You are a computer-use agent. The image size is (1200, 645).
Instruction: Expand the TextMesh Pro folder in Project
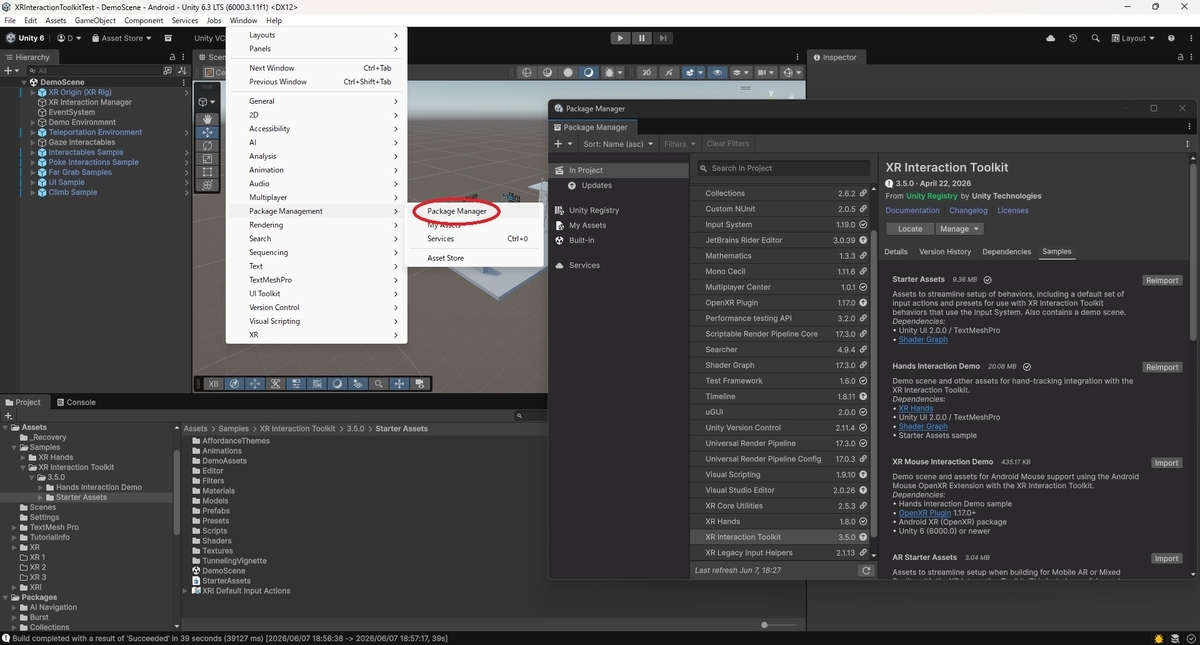pos(15,527)
